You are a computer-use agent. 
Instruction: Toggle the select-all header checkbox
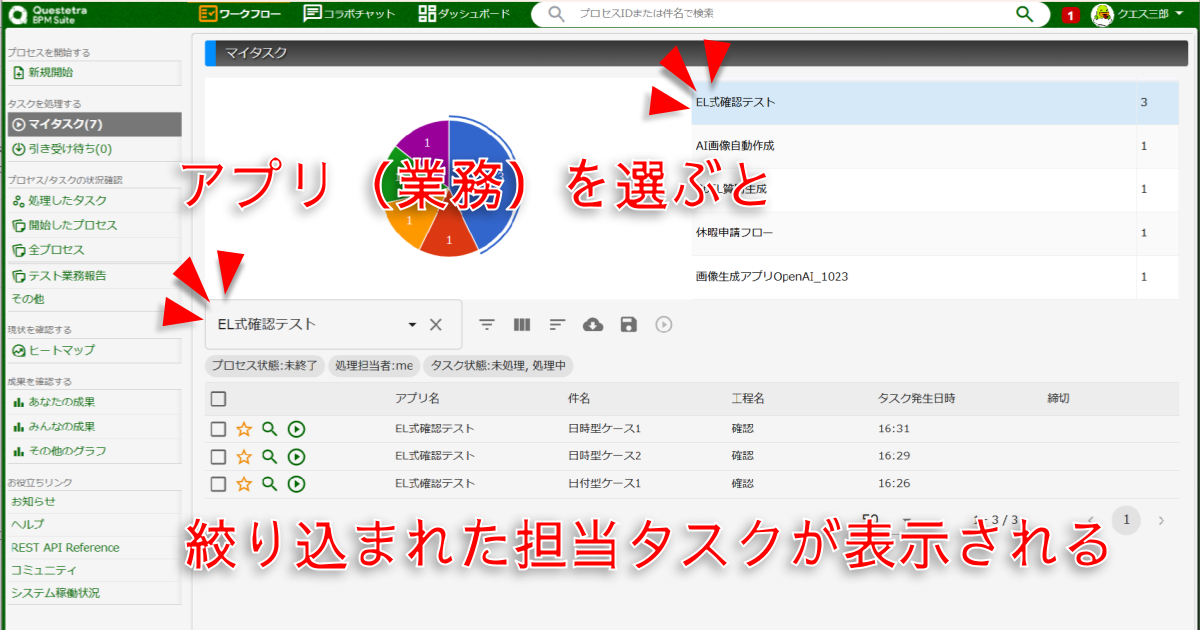[218, 399]
